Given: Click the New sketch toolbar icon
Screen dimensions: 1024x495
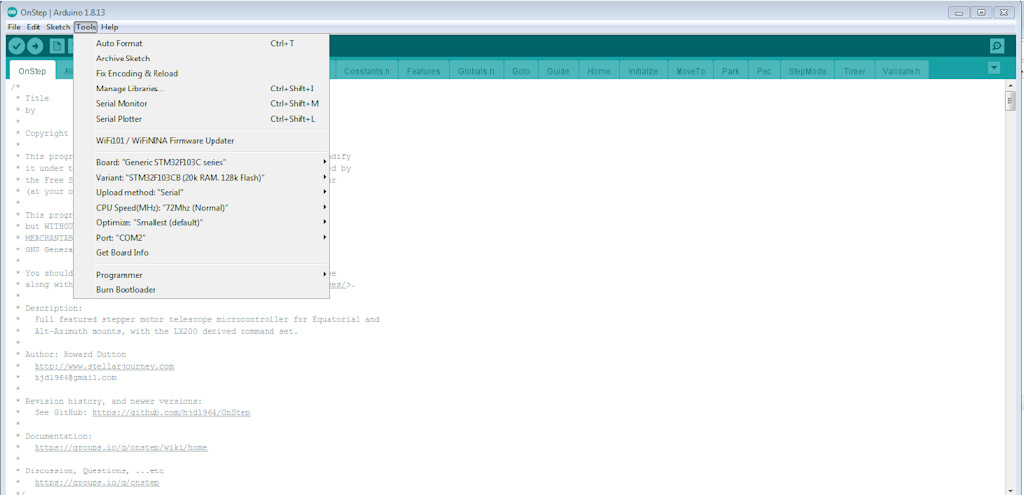Looking at the screenshot, I should click(x=57, y=46).
